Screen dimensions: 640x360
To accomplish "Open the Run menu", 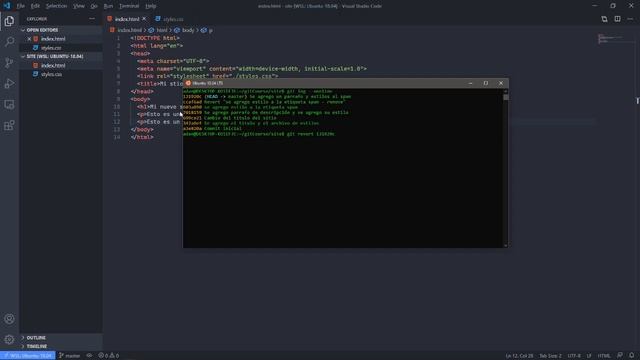I will [x=108, y=6].
